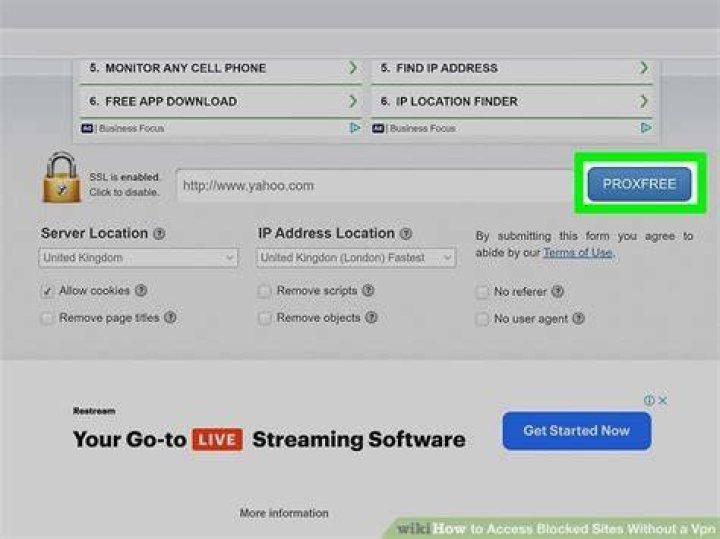
Task: Toggle the Allow cookies checkbox
Action: (x=47, y=291)
